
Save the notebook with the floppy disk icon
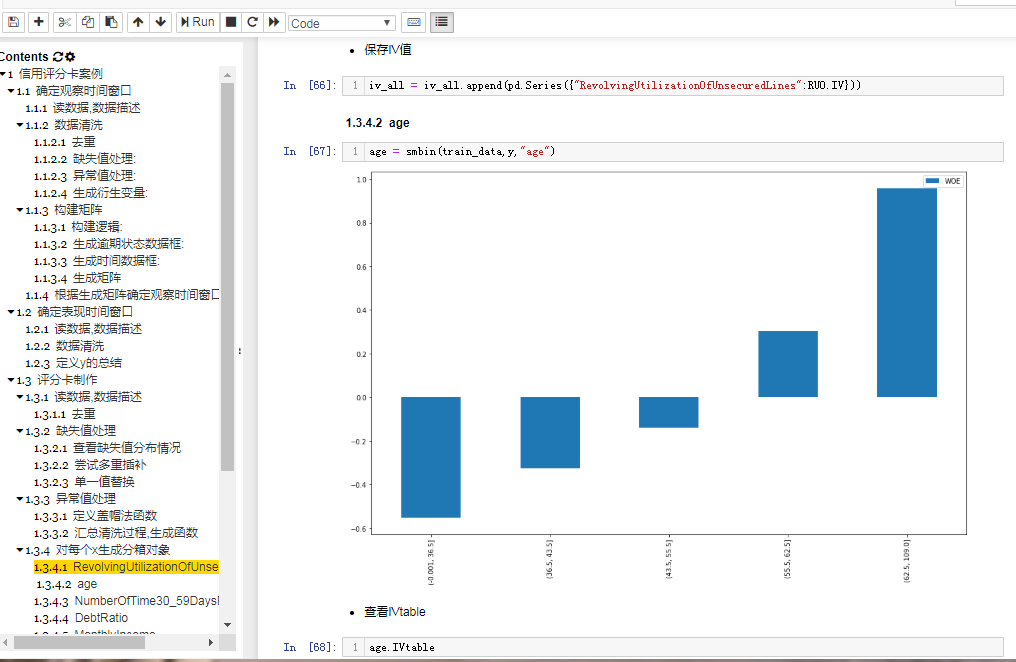pos(13,22)
